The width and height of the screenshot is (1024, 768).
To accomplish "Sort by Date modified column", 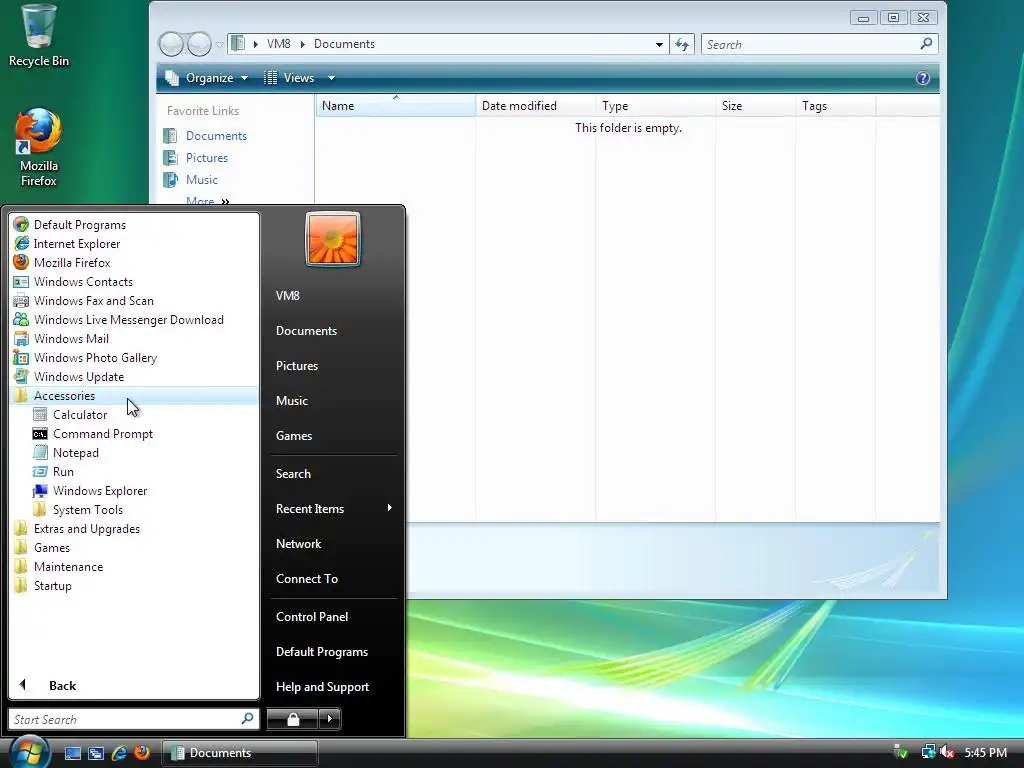I will [x=536, y=106].
